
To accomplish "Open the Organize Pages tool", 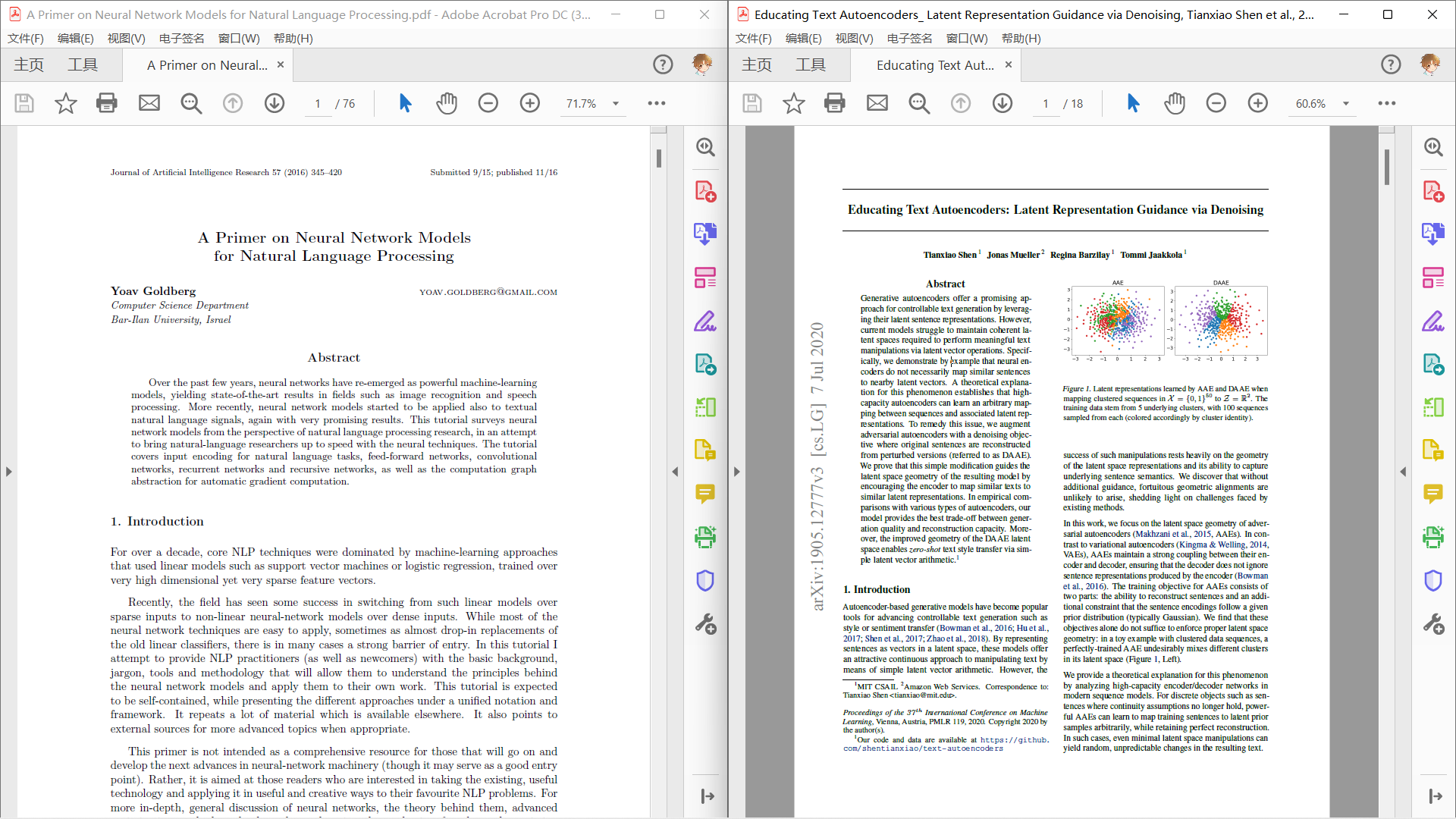I will pos(705,277).
